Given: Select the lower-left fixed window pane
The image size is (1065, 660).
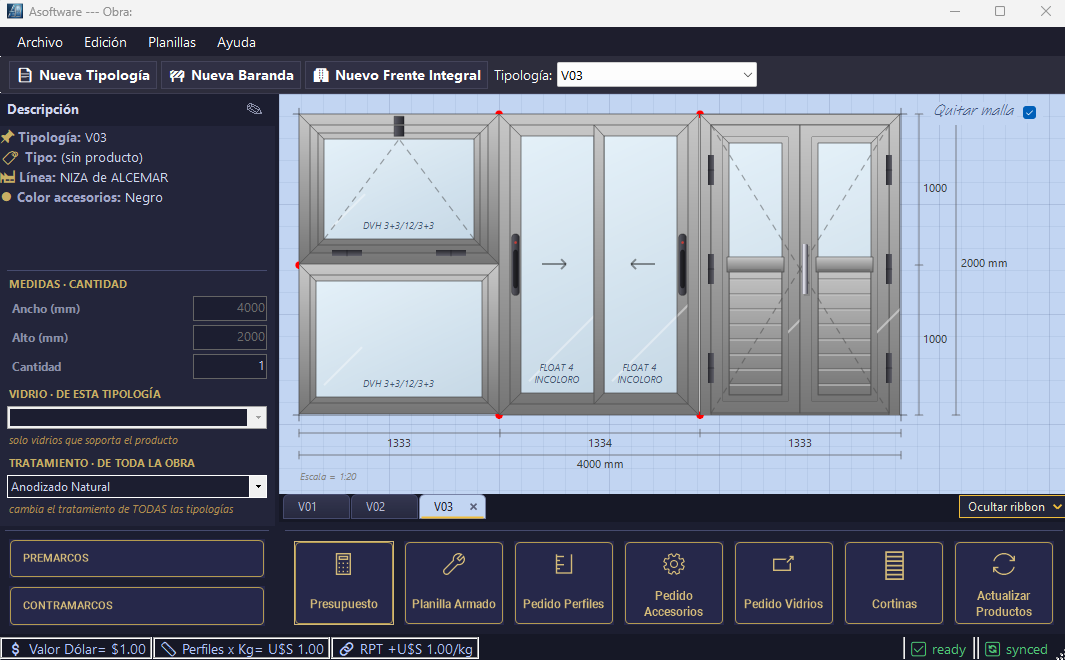Looking at the screenshot, I should [x=399, y=339].
